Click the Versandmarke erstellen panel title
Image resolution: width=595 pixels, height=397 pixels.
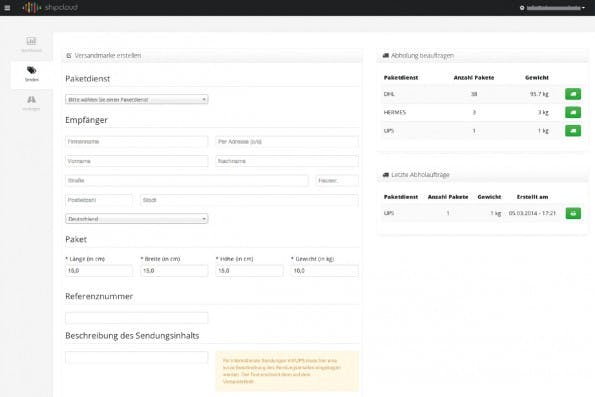click(108, 55)
